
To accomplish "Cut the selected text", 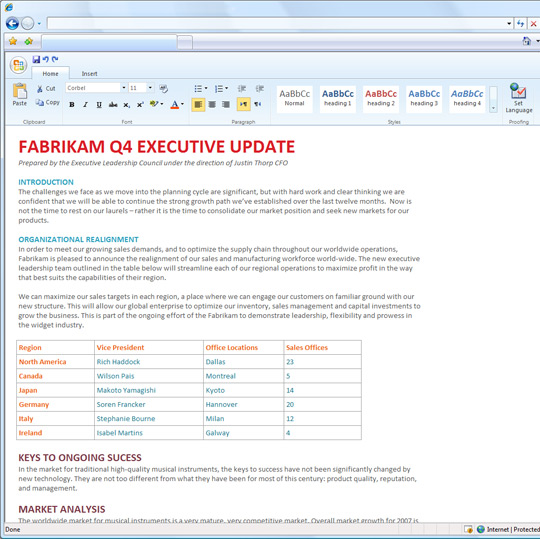I will click(46, 89).
